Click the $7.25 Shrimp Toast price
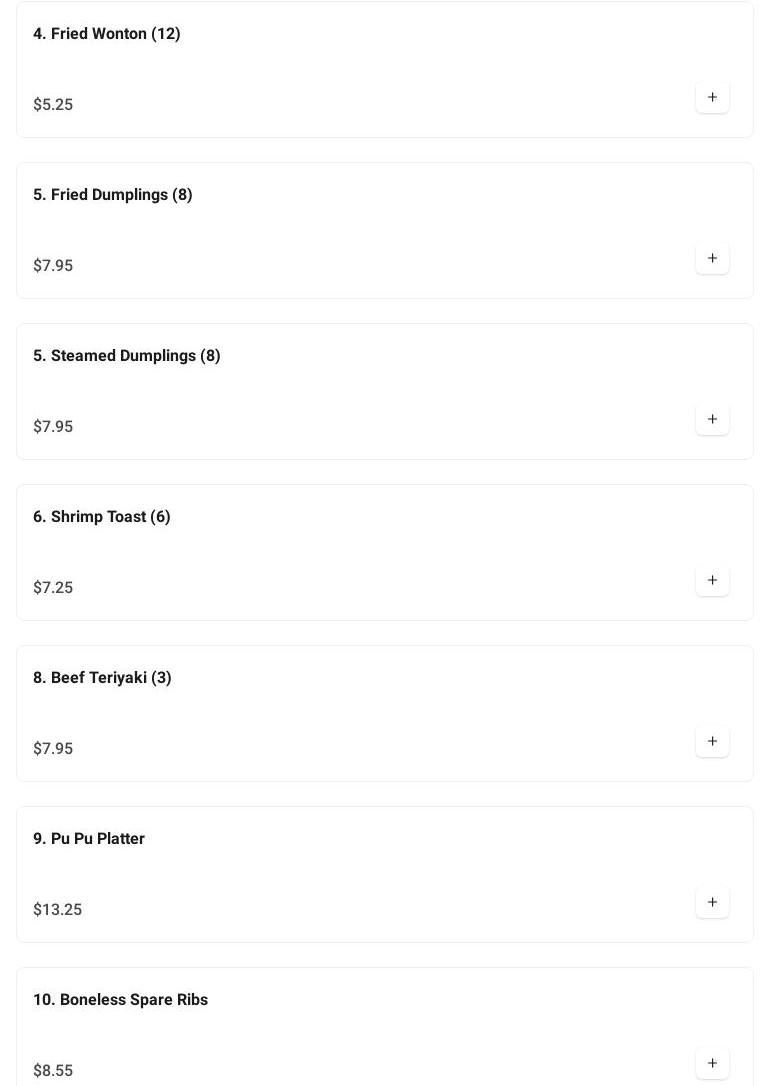770x1086 pixels. click(53, 588)
